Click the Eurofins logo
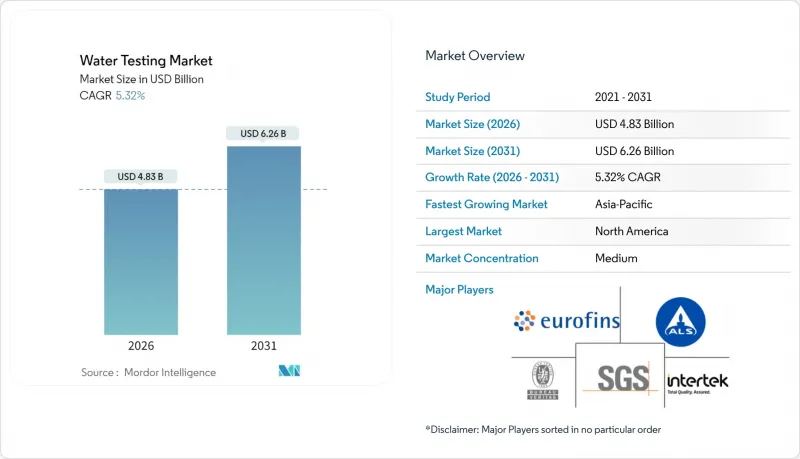Image resolution: width=800 pixels, height=459 pixels. point(566,321)
